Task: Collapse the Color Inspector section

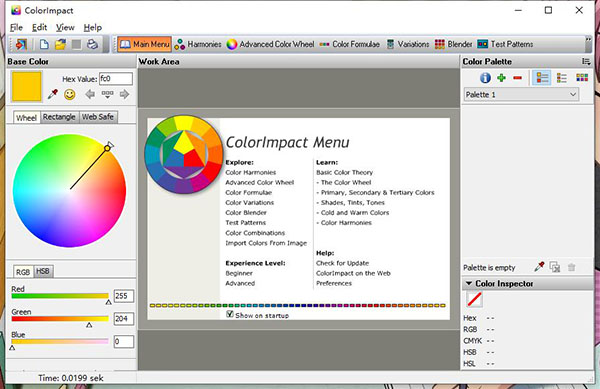Action: (x=468, y=283)
